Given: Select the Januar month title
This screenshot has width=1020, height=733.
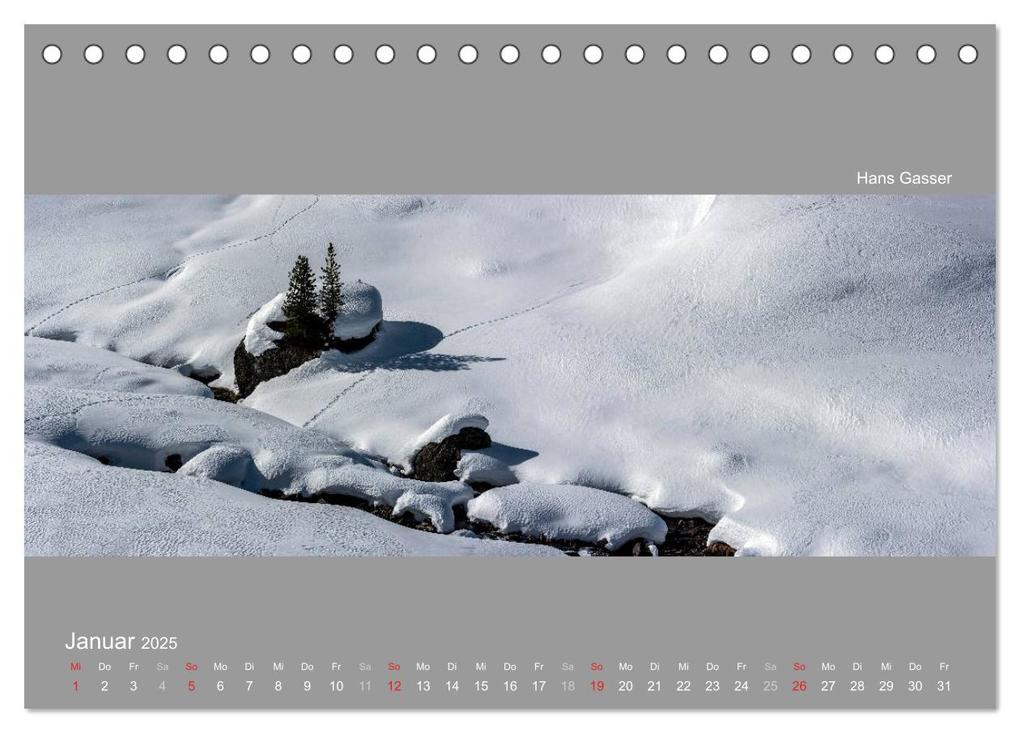Looking at the screenshot, I should pos(100,641).
